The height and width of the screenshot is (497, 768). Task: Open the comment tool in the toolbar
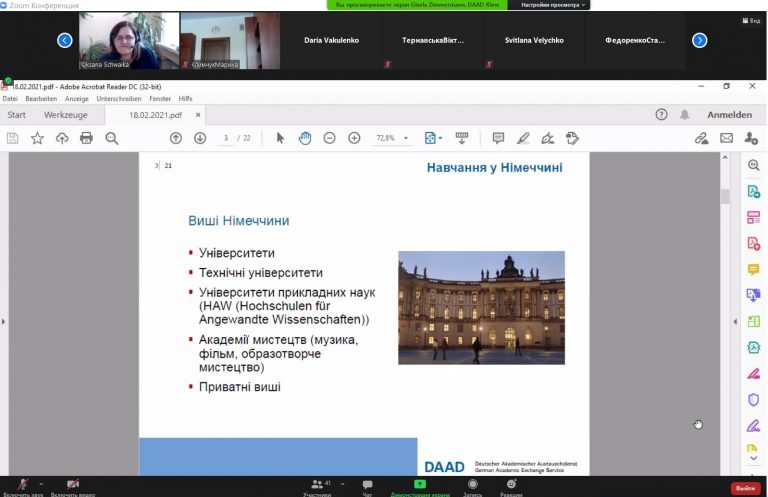click(498, 138)
